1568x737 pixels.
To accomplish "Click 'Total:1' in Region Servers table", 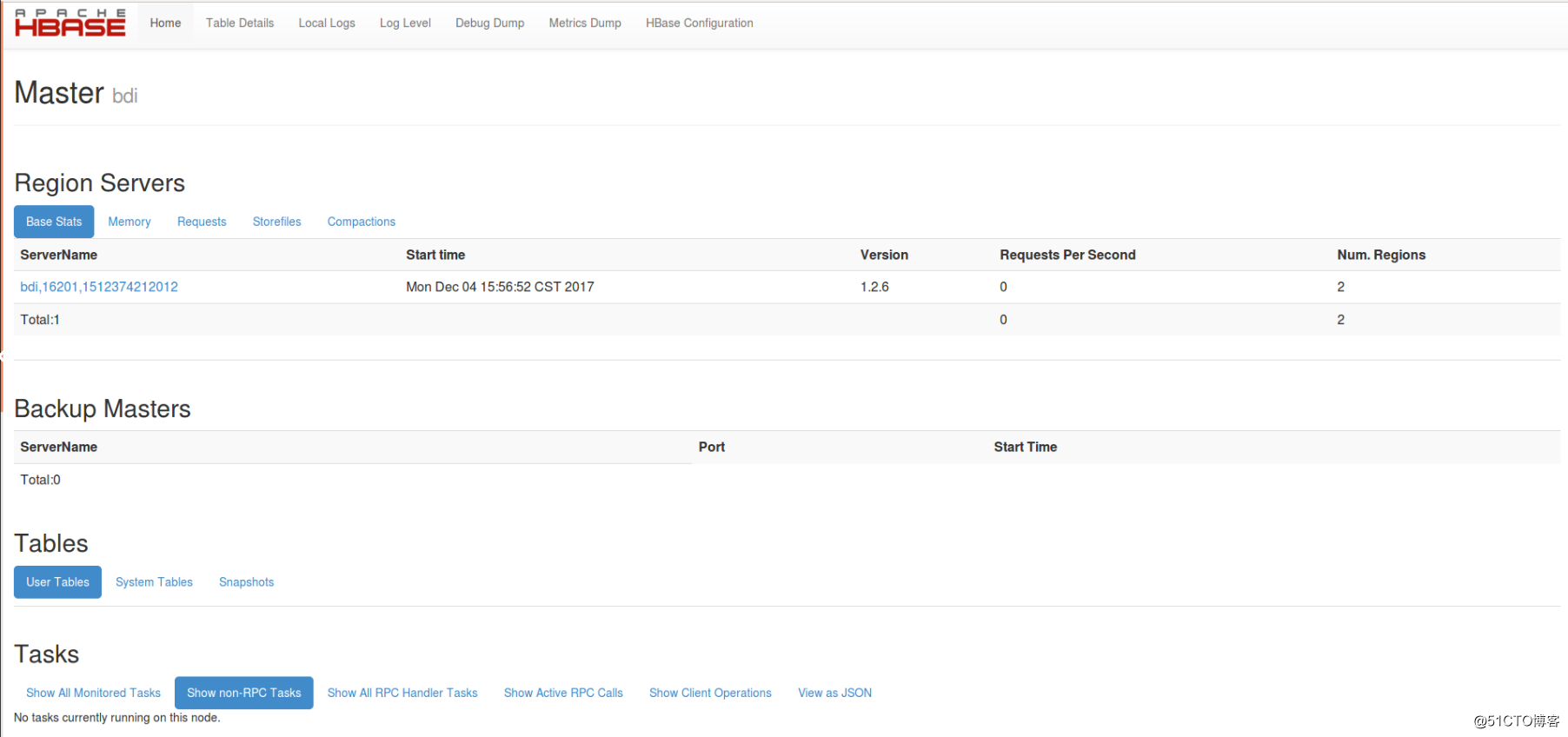I will pos(40,320).
